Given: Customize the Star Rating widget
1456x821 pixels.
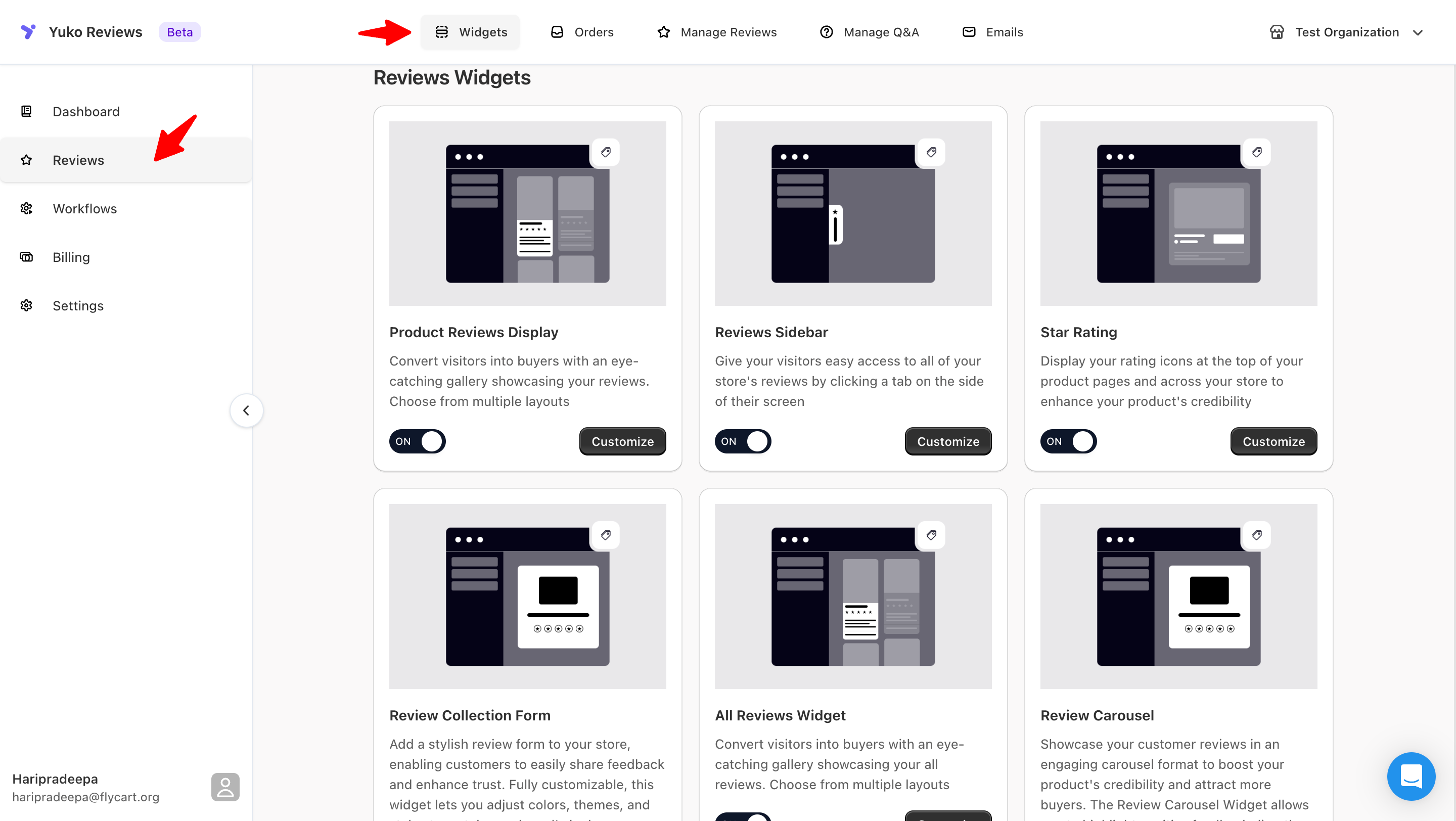Looking at the screenshot, I should click(x=1273, y=441).
